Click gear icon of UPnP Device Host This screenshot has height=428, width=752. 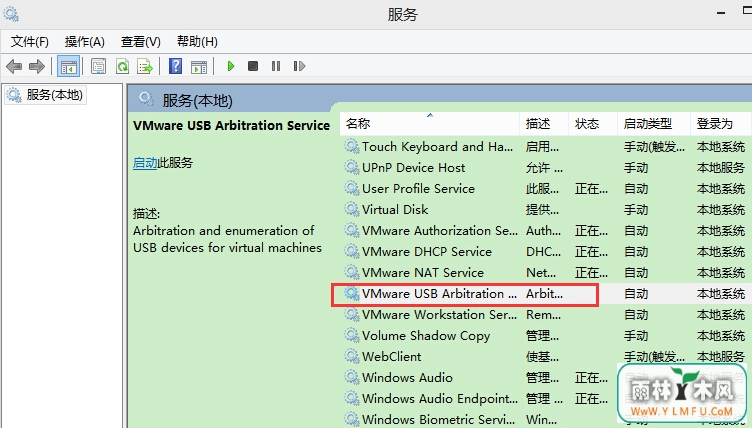point(352,167)
